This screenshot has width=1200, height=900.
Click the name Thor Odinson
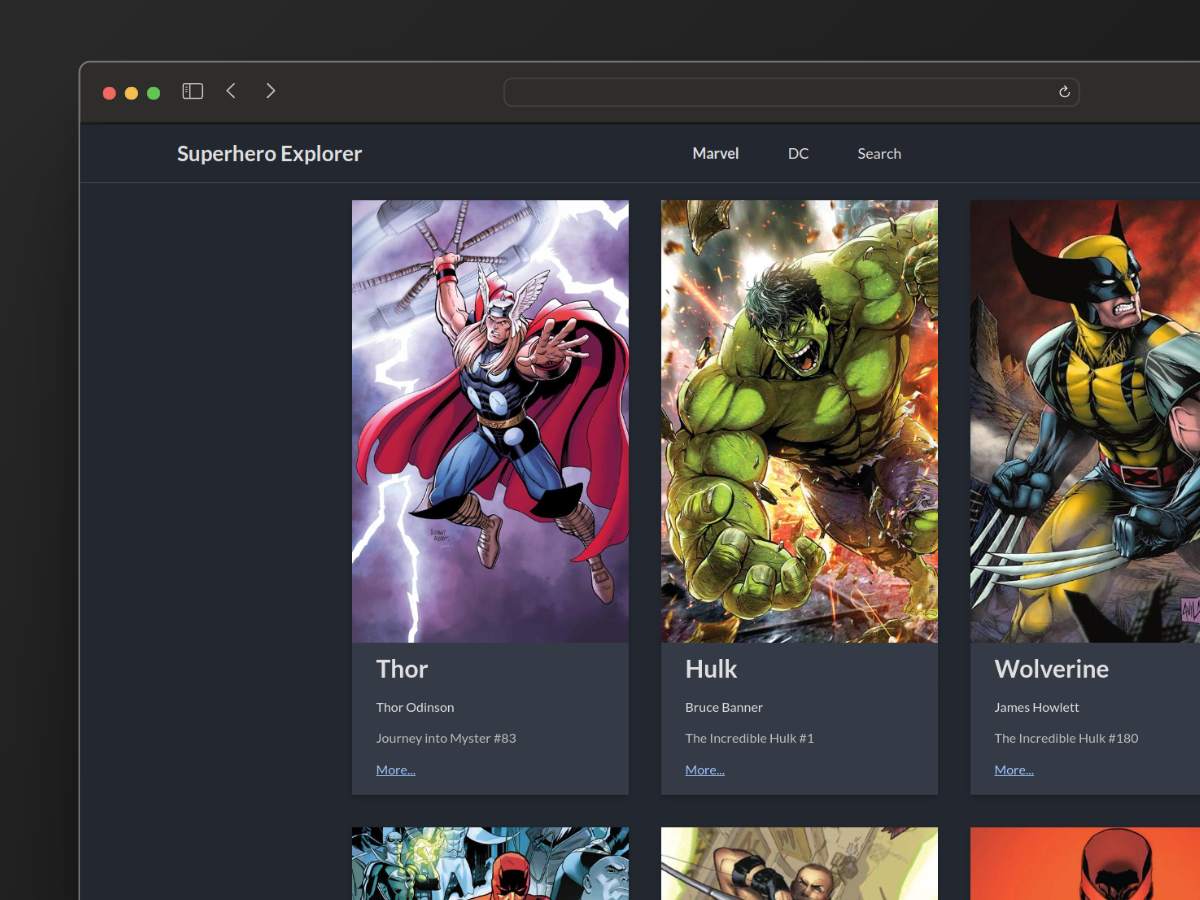415,707
